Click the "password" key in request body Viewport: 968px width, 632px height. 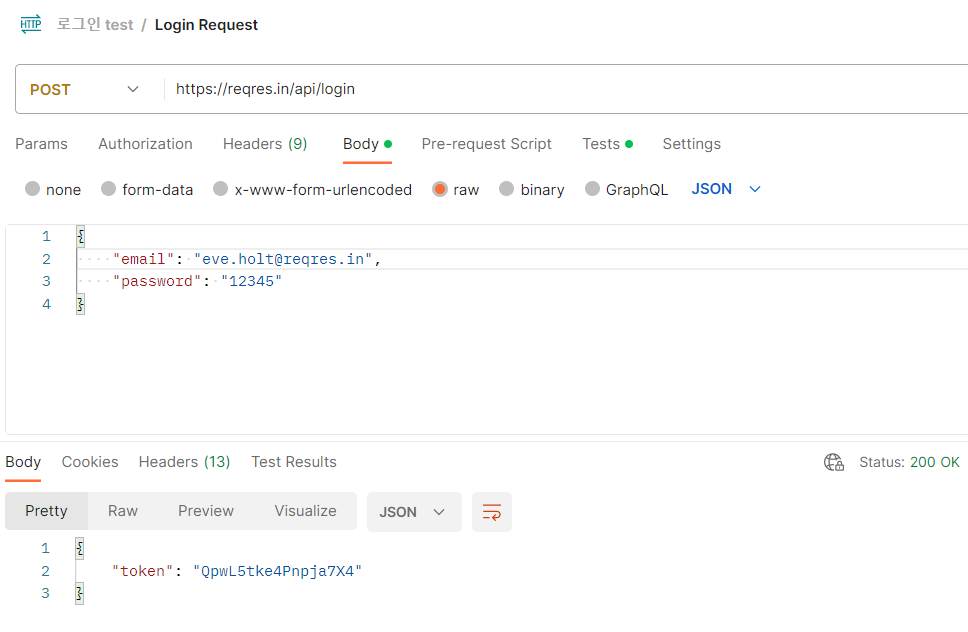157,281
